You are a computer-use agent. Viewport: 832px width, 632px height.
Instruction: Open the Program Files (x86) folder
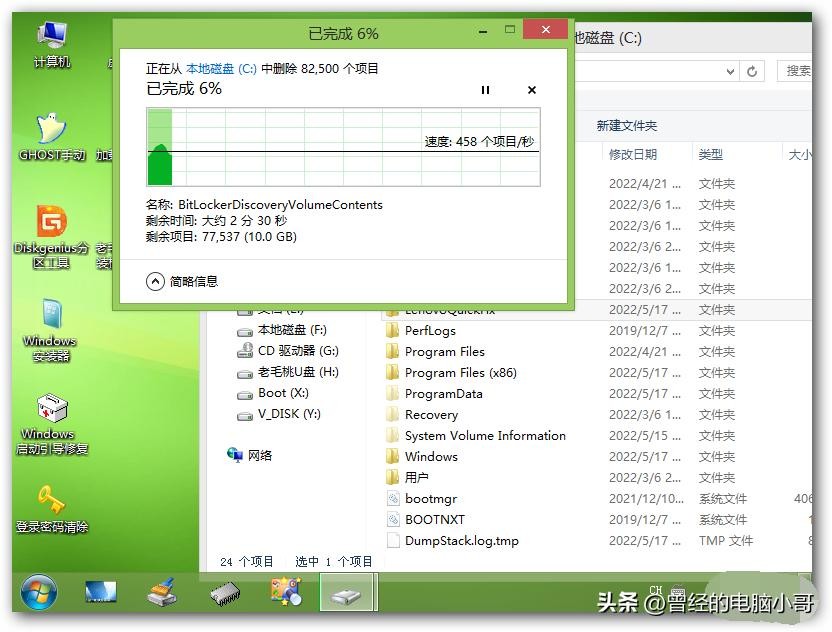pyautogui.click(x=460, y=373)
